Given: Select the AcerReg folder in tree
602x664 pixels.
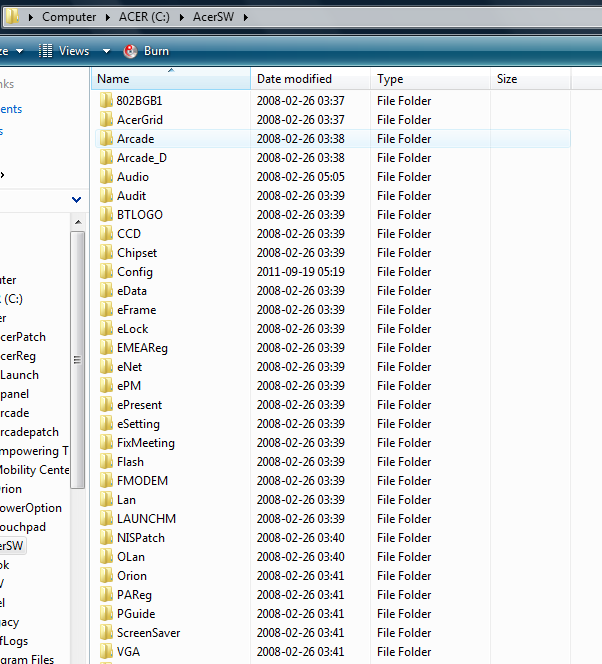Looking at the screenshot, I should [18, 356].
